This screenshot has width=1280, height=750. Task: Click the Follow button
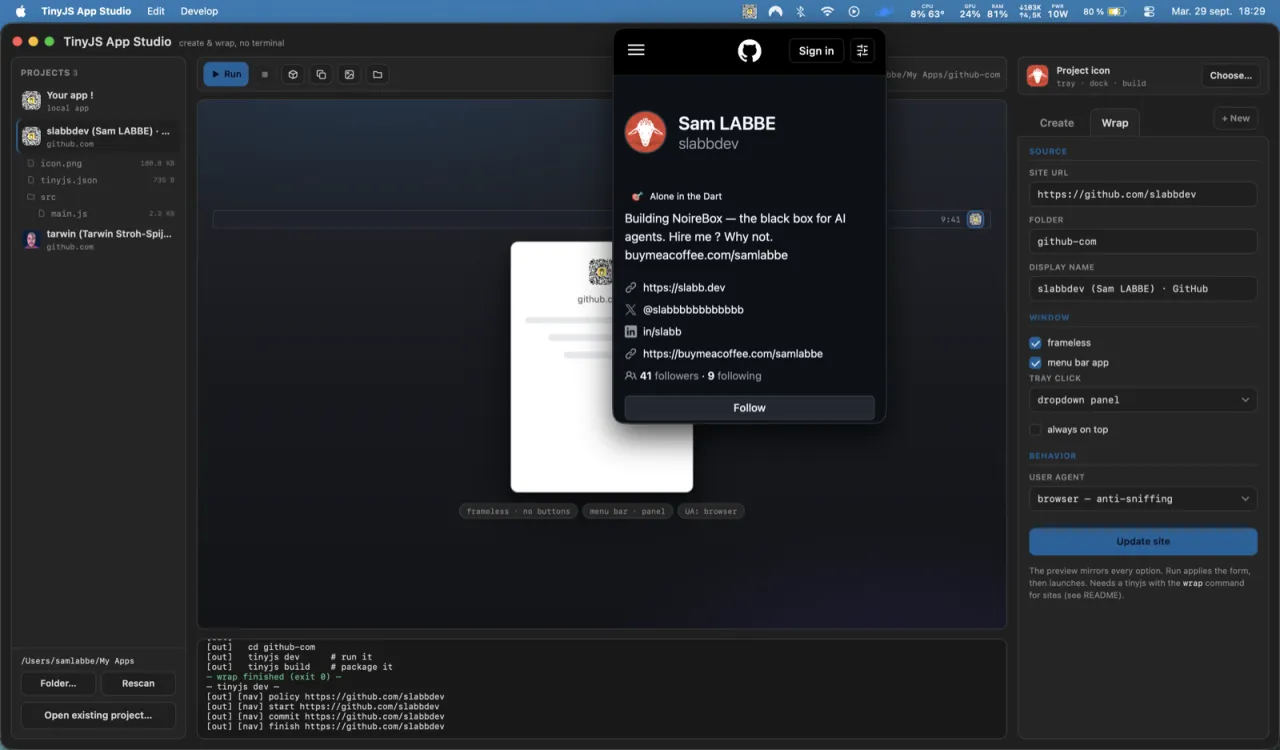pos(749,408)
